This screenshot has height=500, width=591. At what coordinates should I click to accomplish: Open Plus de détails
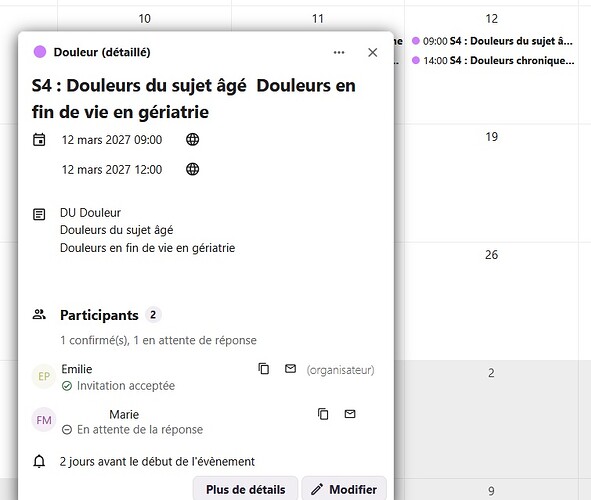coord(245,489)
